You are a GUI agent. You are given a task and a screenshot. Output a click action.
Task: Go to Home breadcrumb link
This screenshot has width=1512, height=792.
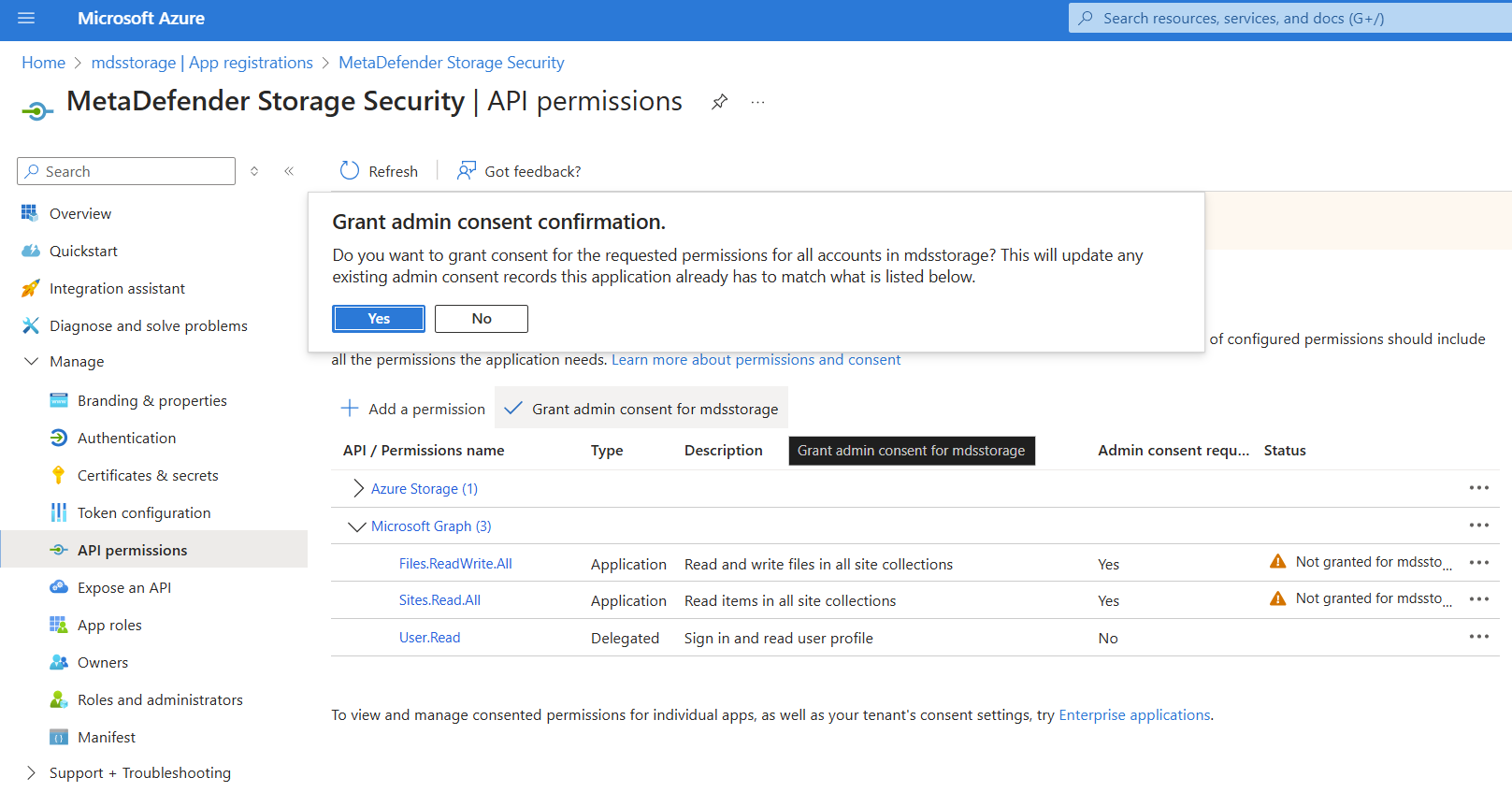tap(43, 63)
